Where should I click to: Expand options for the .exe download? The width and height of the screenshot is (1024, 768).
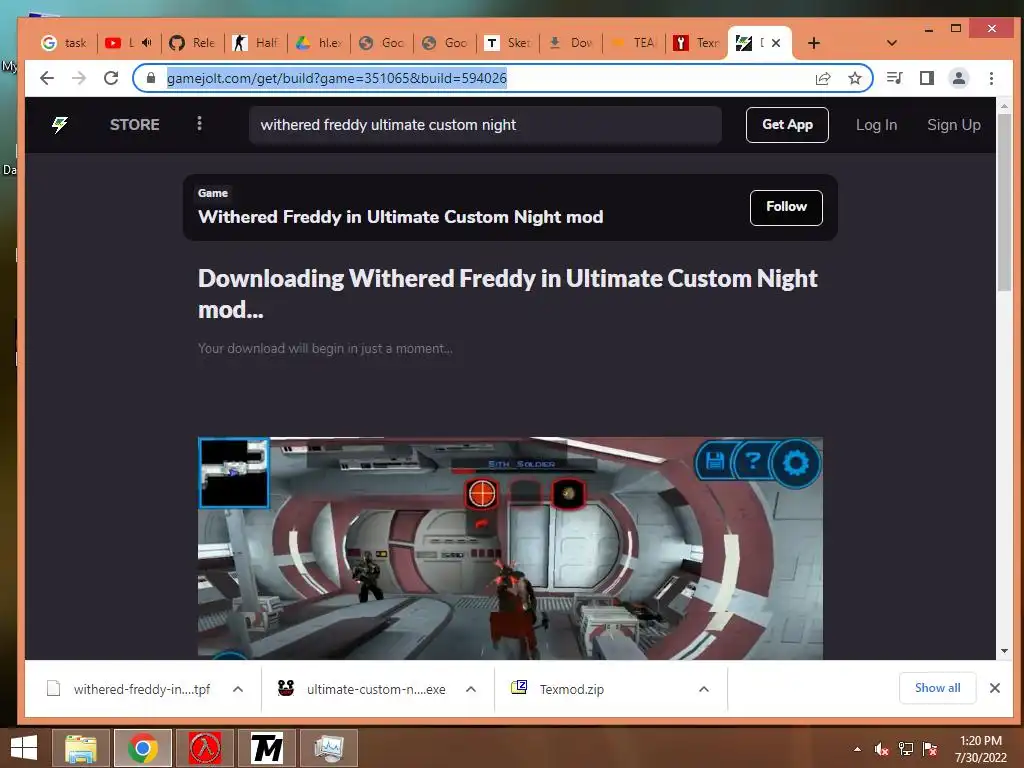(x=471, y=689)
